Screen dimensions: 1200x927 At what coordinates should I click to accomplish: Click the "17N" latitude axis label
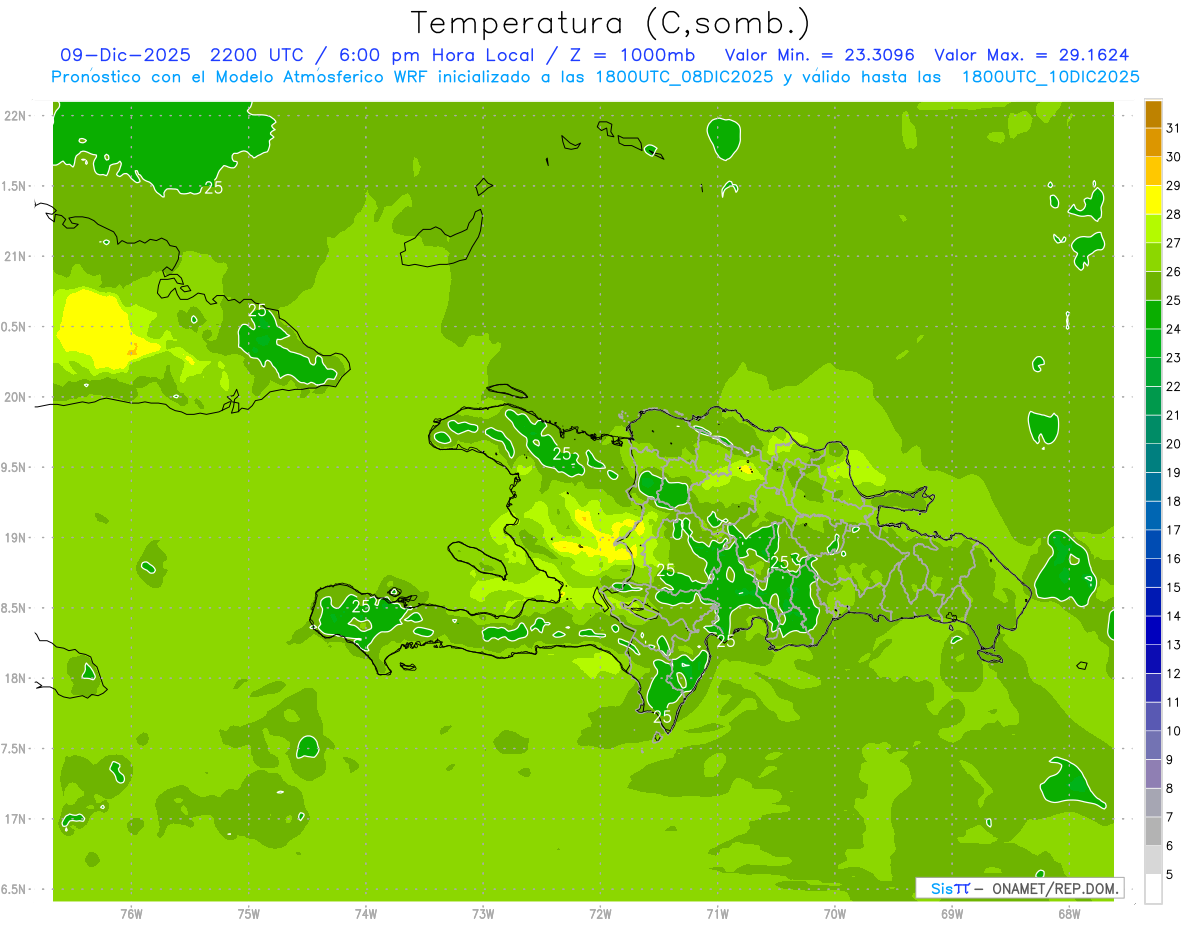pyautogui.click(x=14, y=819)
